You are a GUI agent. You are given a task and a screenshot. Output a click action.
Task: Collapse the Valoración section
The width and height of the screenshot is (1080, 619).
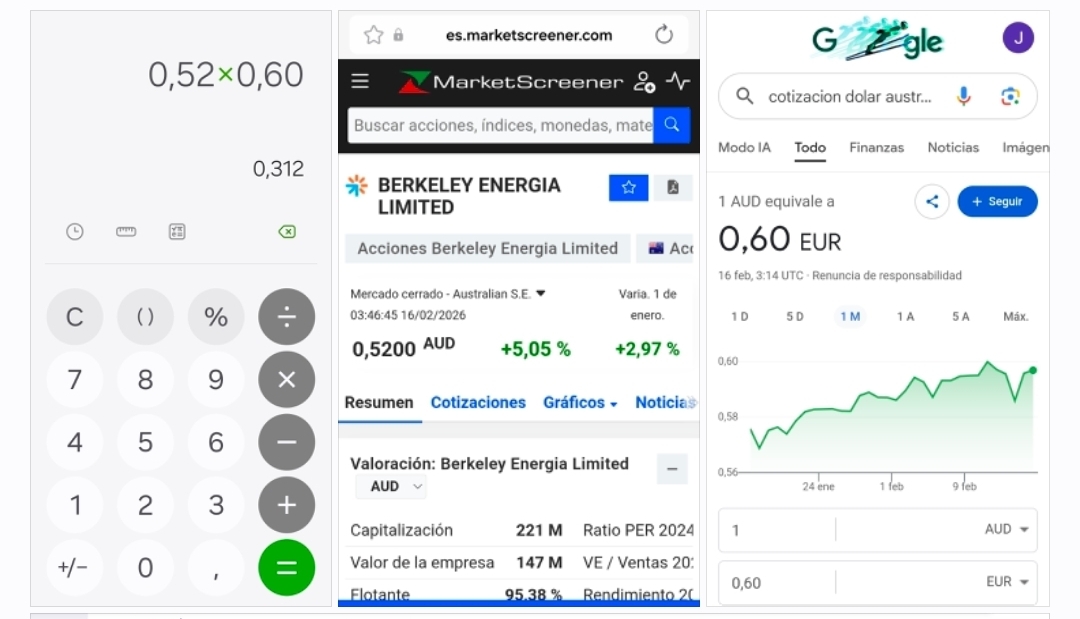(x=671, y=469)
